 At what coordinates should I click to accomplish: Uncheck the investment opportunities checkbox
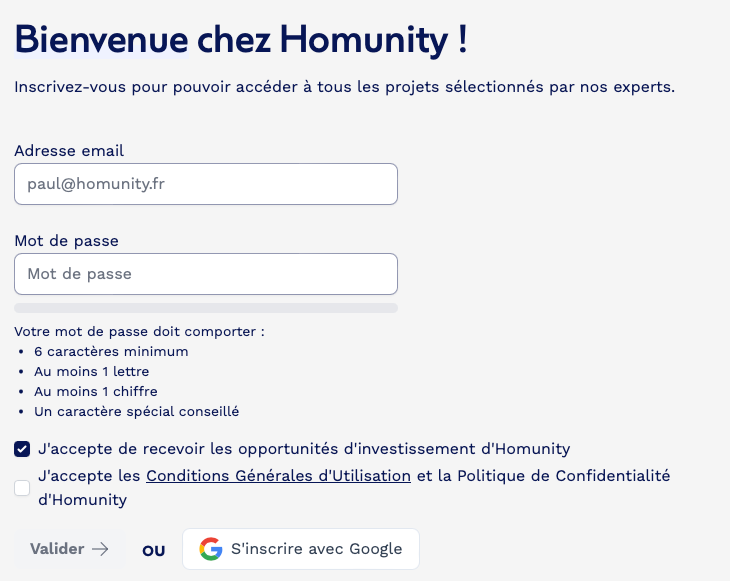click(x=22, y=449)
